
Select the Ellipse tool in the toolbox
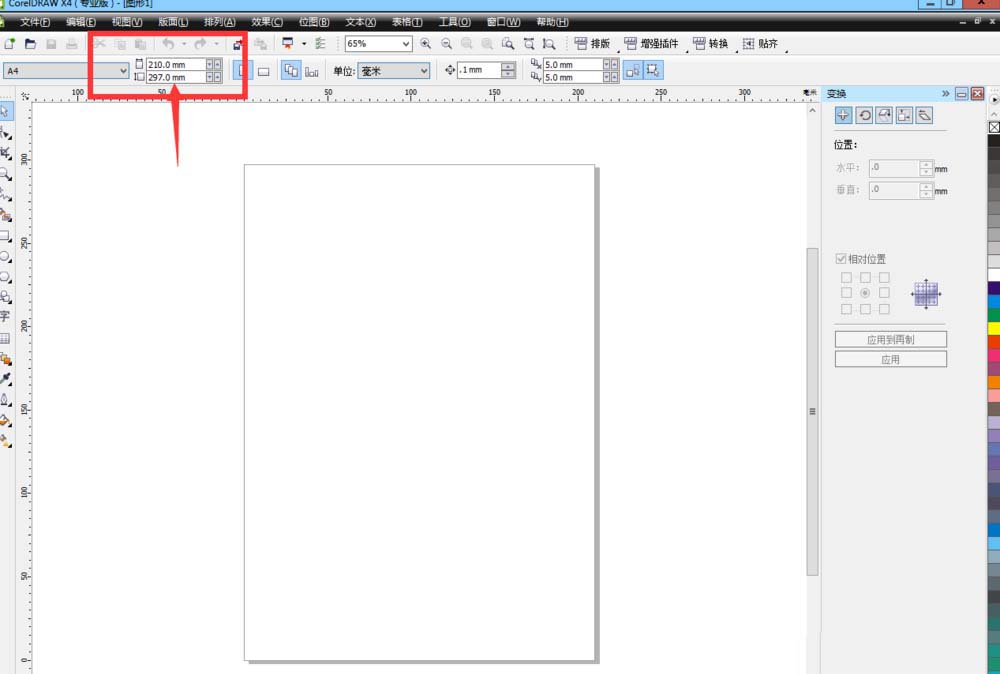click(6, 256)
